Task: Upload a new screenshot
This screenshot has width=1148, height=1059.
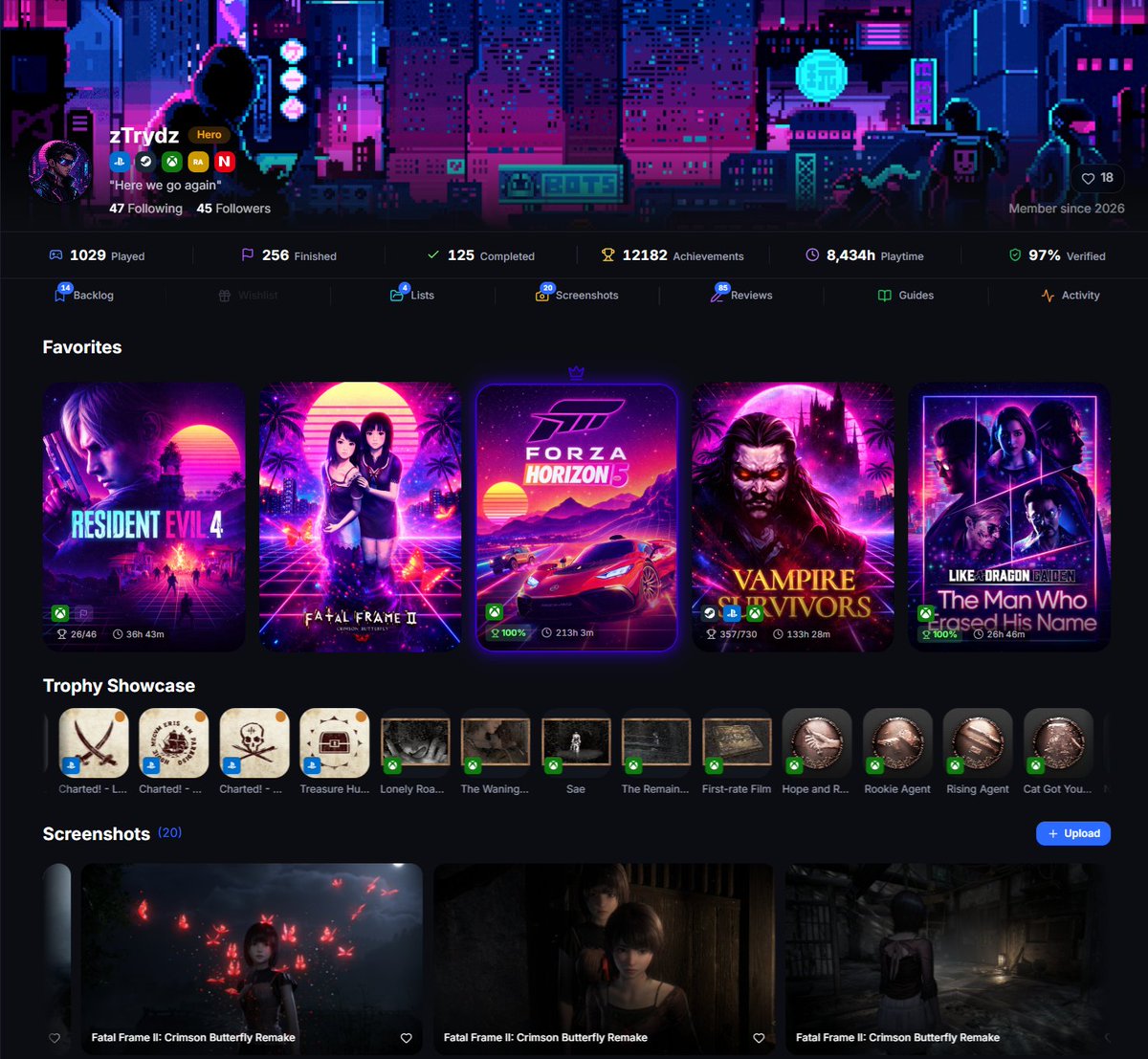Action: pyautogui.click(x=1073, y=833)
